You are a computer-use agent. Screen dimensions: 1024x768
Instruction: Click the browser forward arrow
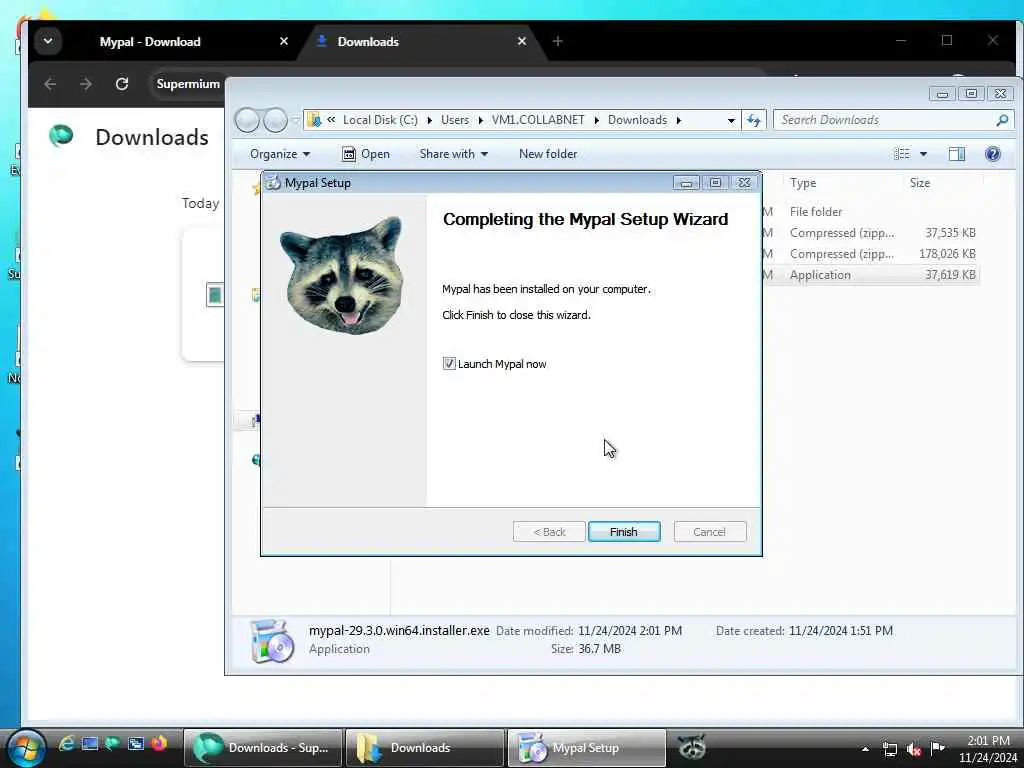pyautogui.click(x=86, y=84)
